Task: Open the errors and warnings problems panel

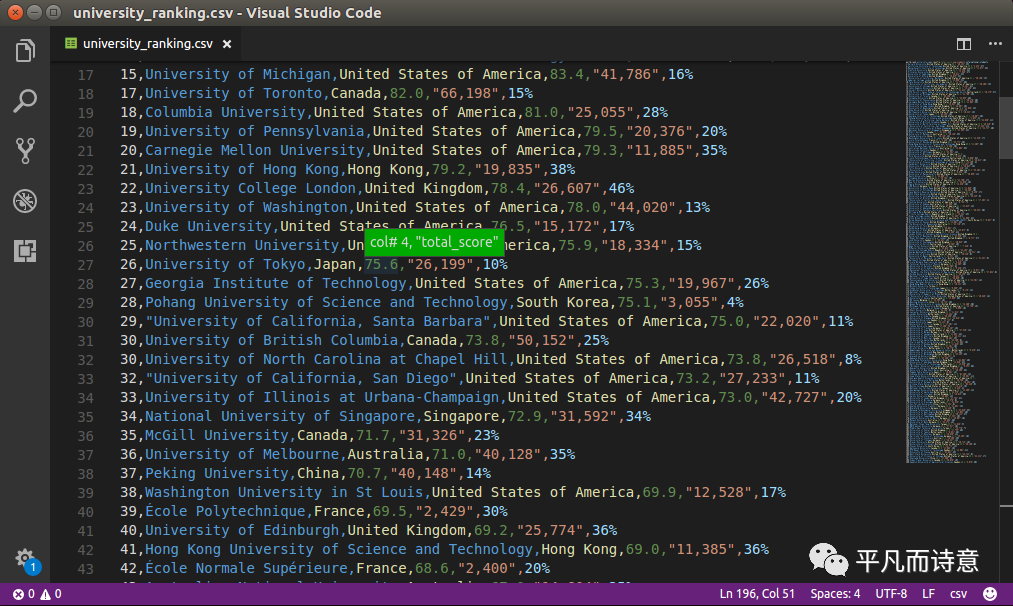Action: [37, 594]
